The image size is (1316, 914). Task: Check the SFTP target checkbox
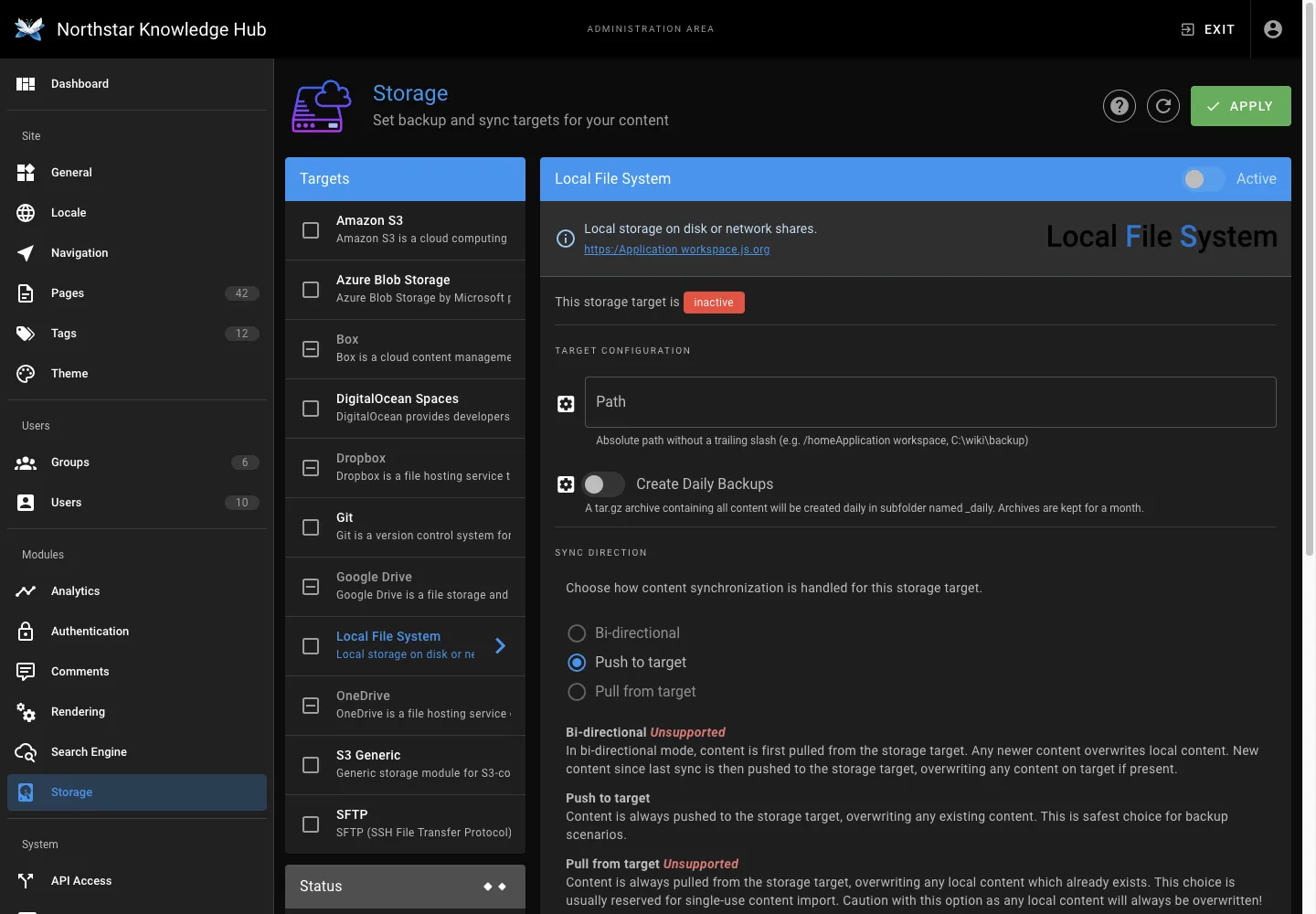(311, 824)
